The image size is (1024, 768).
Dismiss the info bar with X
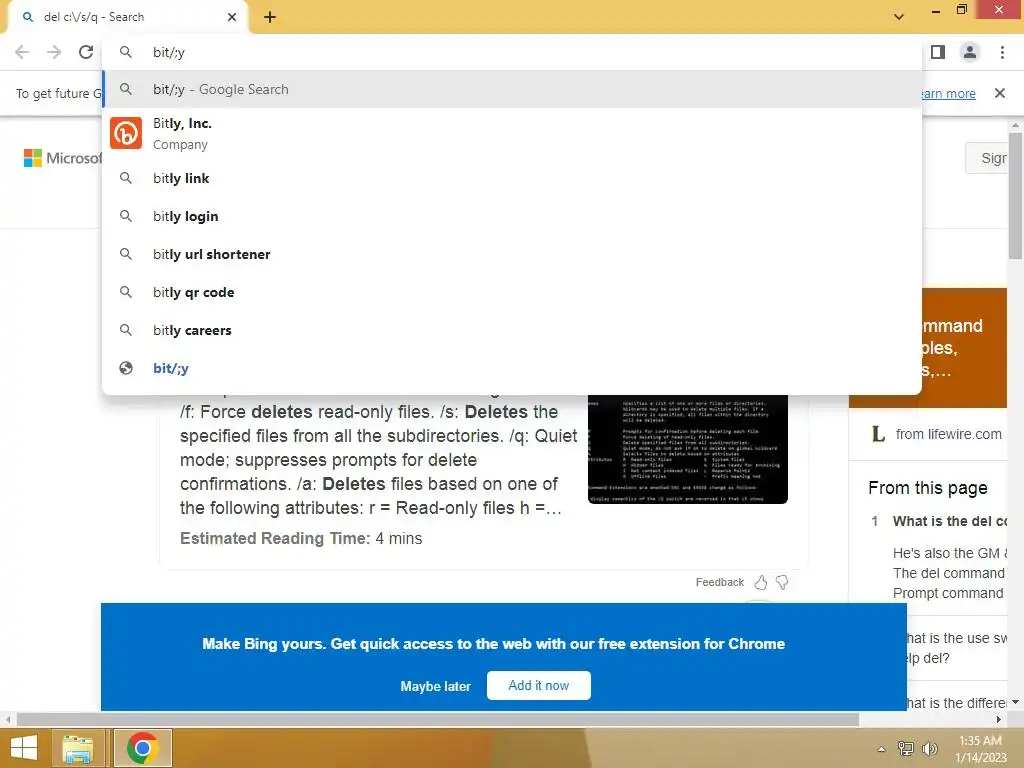tap(999, 93)
